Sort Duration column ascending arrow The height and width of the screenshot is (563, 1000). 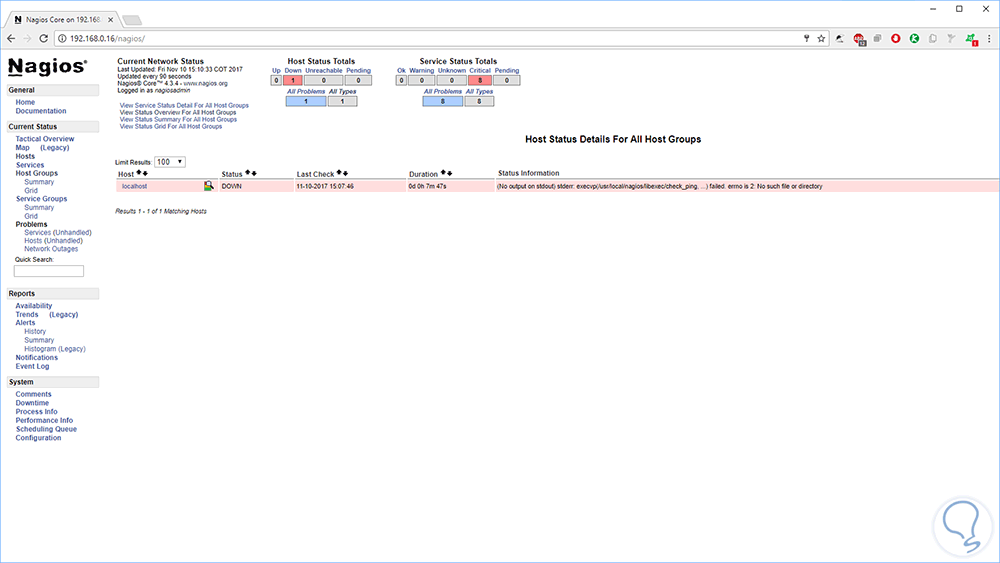coord(443,173)
